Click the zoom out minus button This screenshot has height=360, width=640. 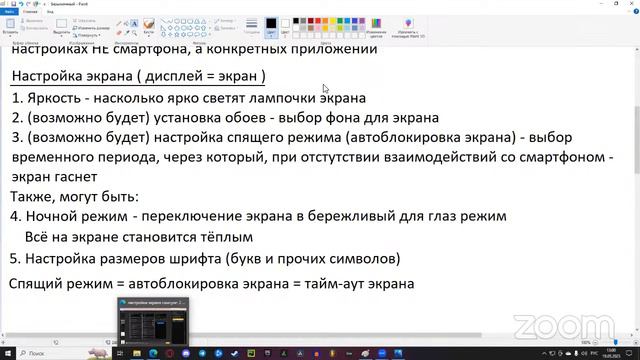coord(596,342)
